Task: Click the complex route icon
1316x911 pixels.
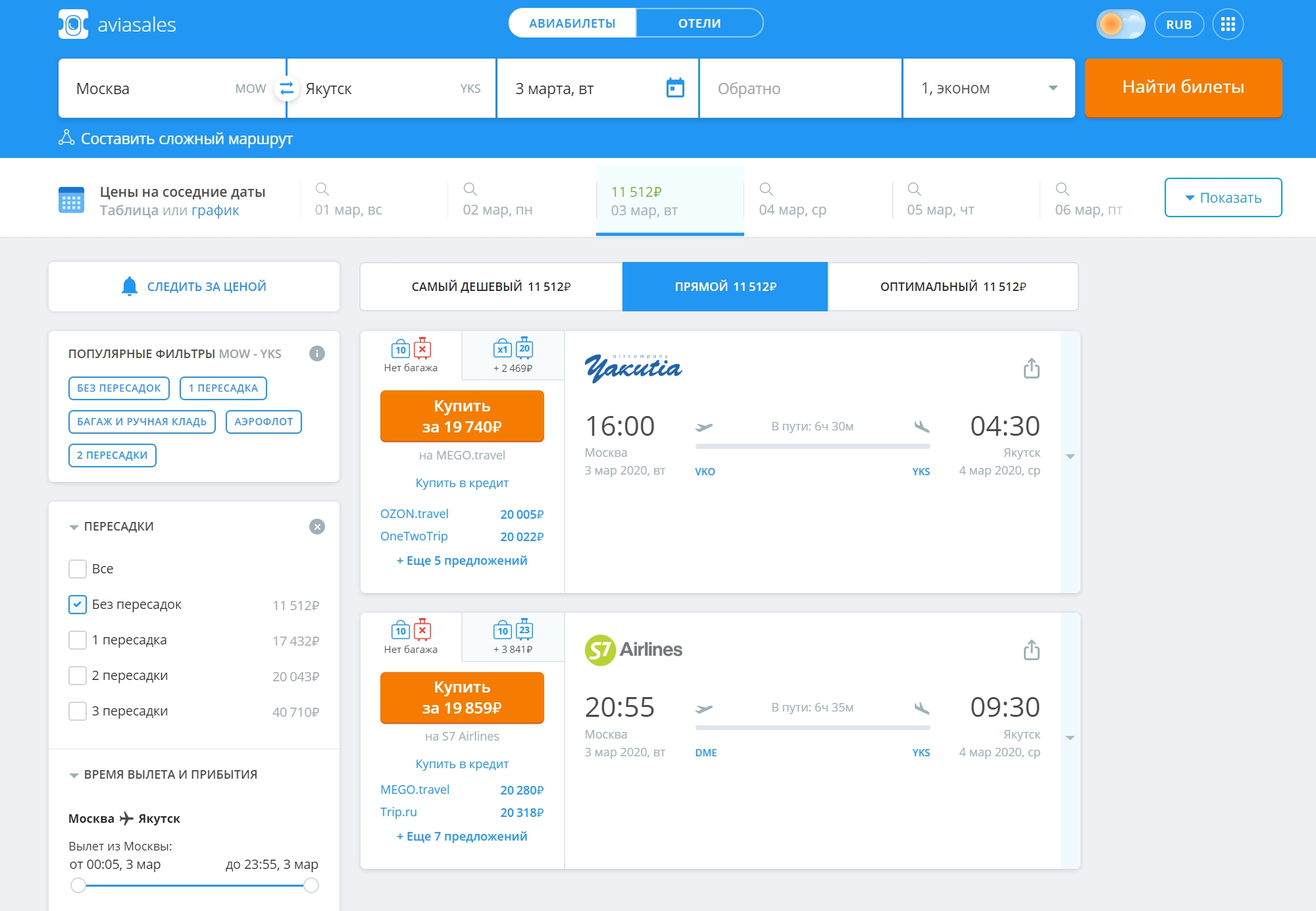Action: click(x=66, y=138)
